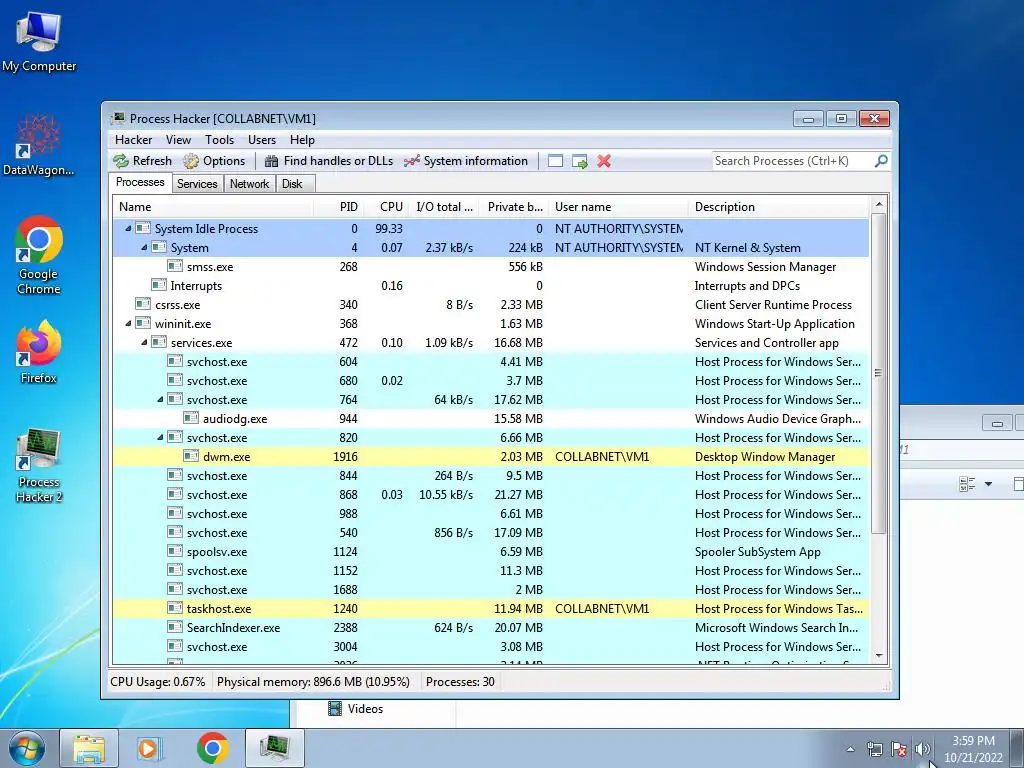Collapse the services.exe tree node

click(144, 342)
